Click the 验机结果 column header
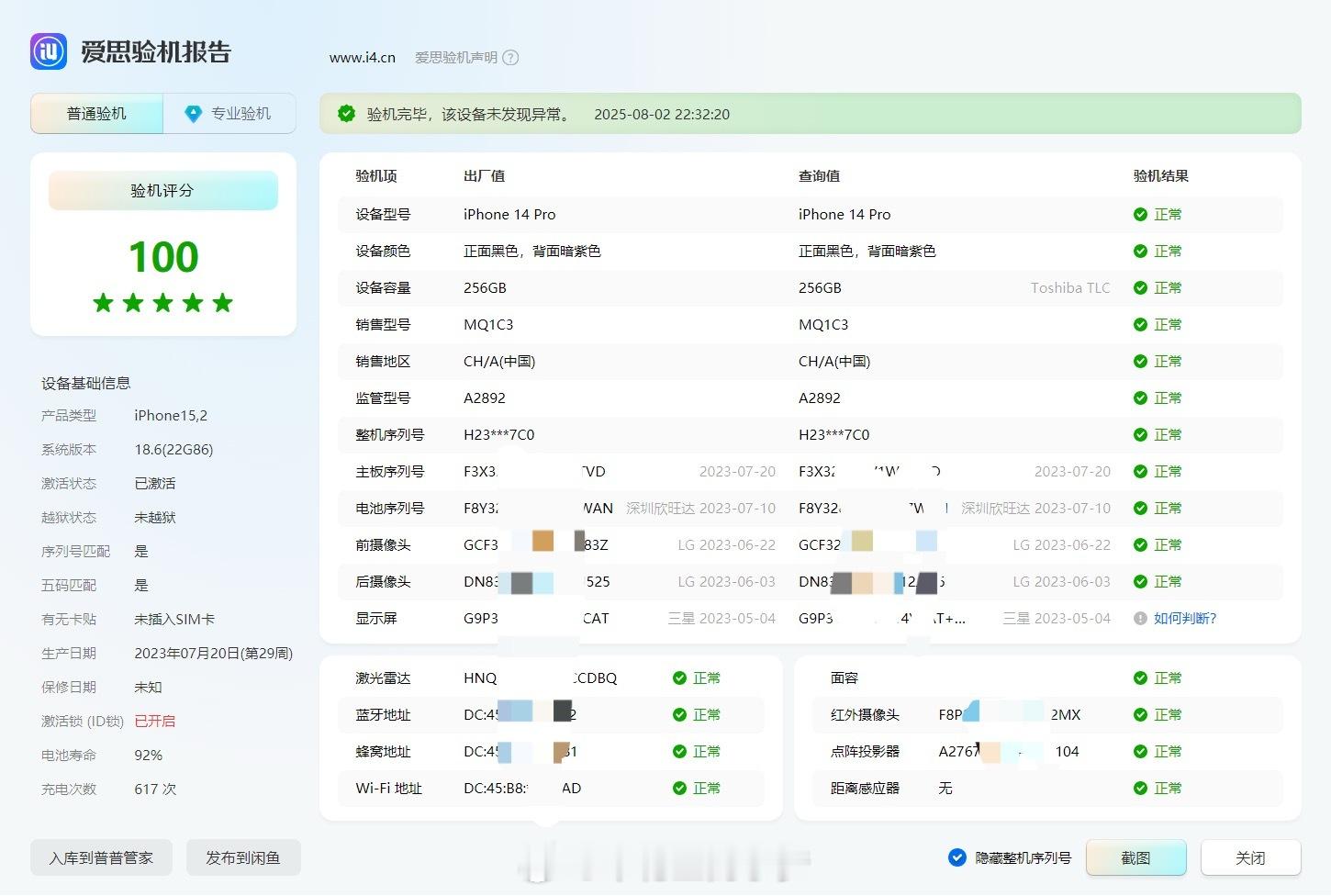 tap(1161, 176)
